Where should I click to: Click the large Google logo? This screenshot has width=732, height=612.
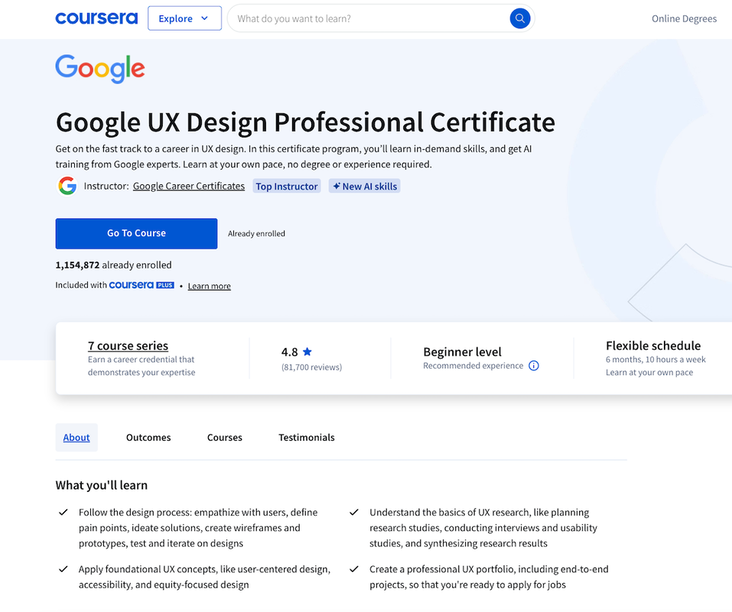point(100,69)
